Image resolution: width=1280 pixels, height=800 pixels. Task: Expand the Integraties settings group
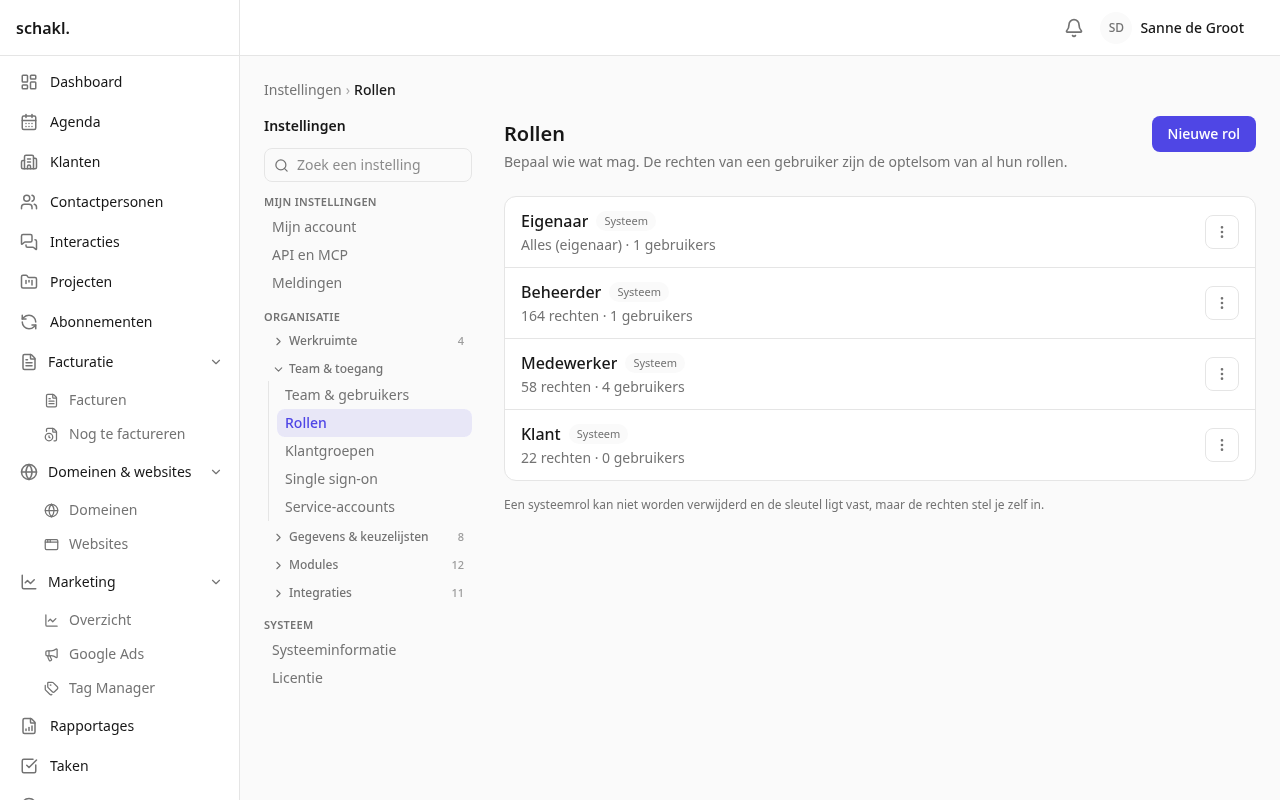[x=368, y=593]
